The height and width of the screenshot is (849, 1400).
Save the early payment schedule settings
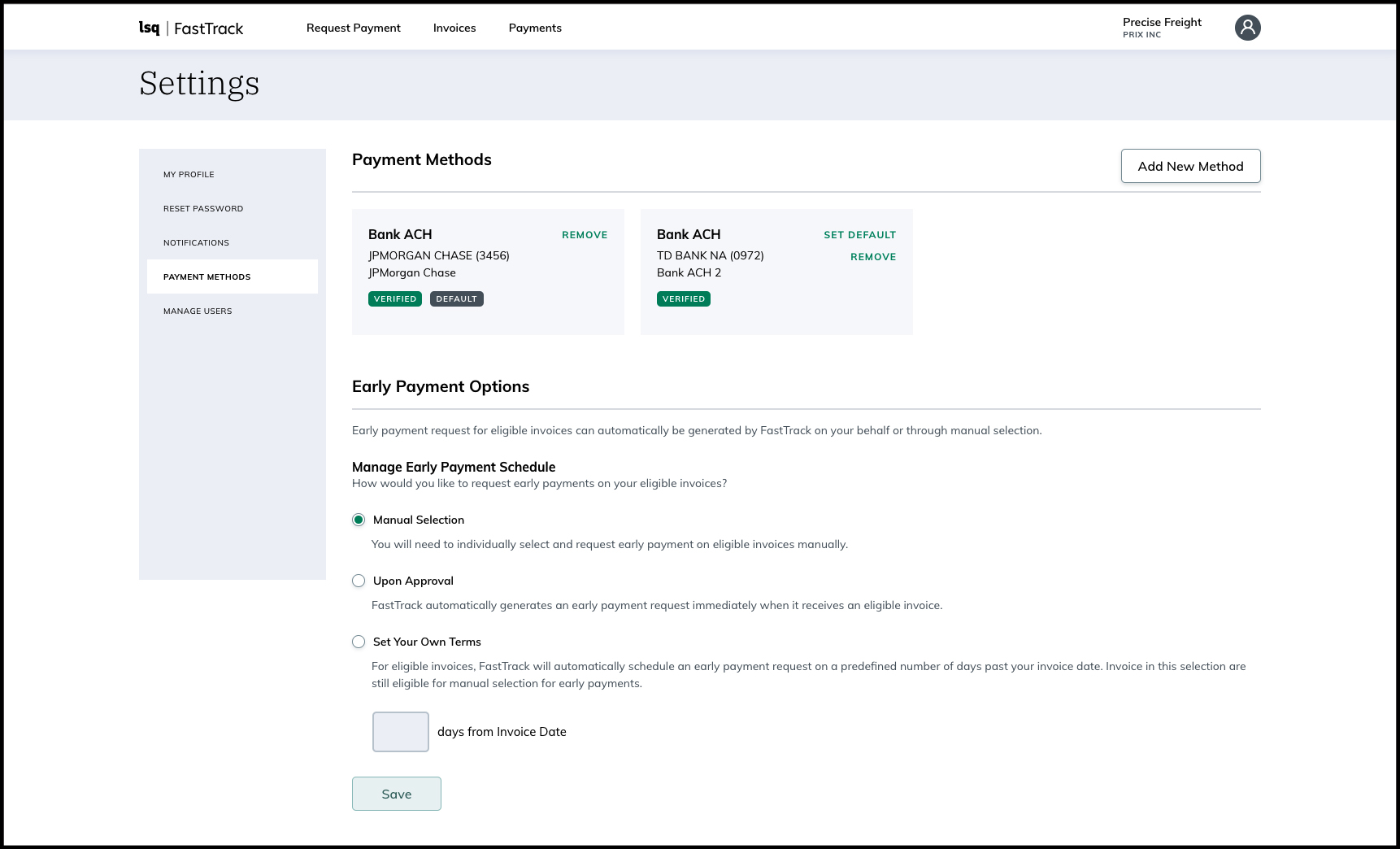396,794
